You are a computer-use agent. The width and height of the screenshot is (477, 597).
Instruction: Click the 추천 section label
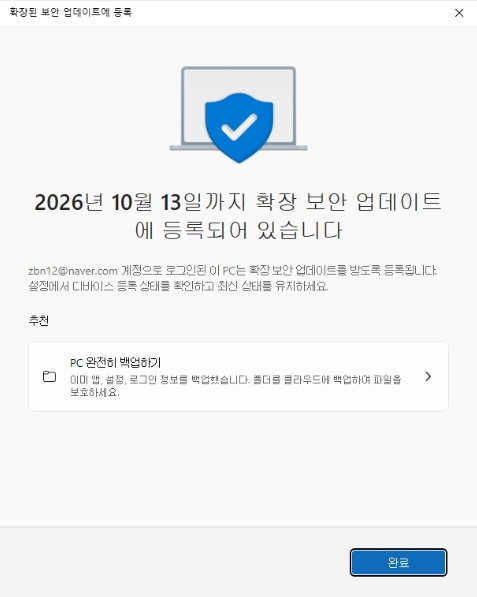click(x=38, y=321)
